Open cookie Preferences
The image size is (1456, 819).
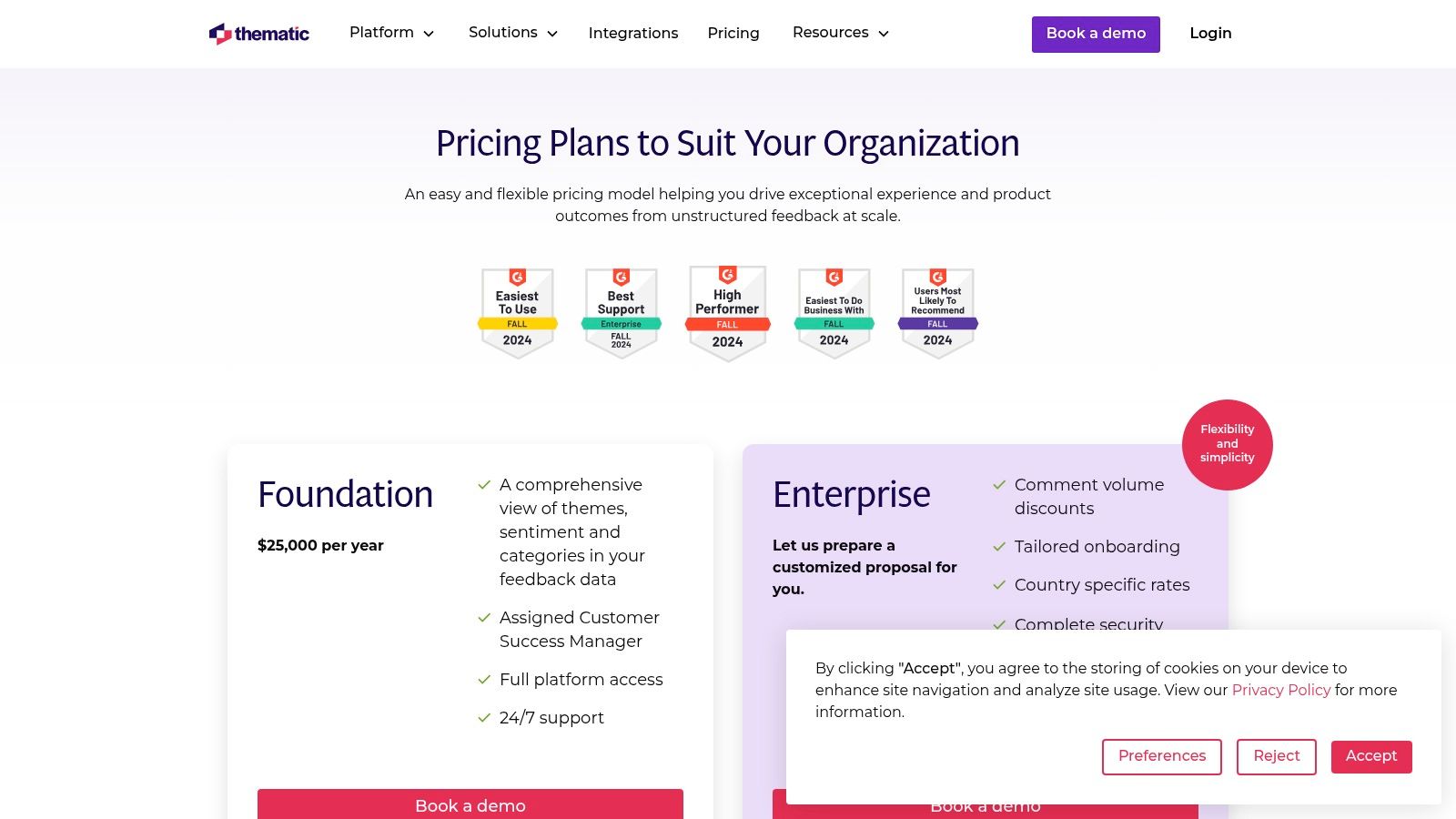[1161, 756]
